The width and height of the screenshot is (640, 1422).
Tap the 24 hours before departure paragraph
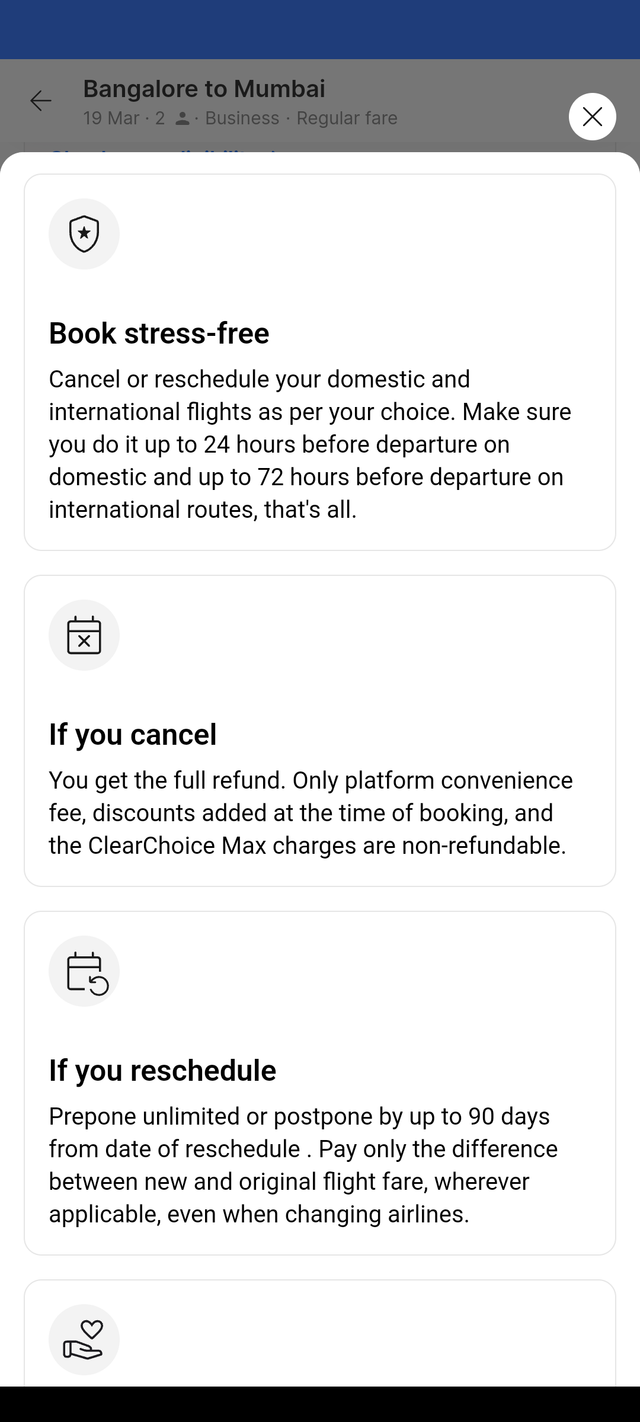[x=310, y=444]
